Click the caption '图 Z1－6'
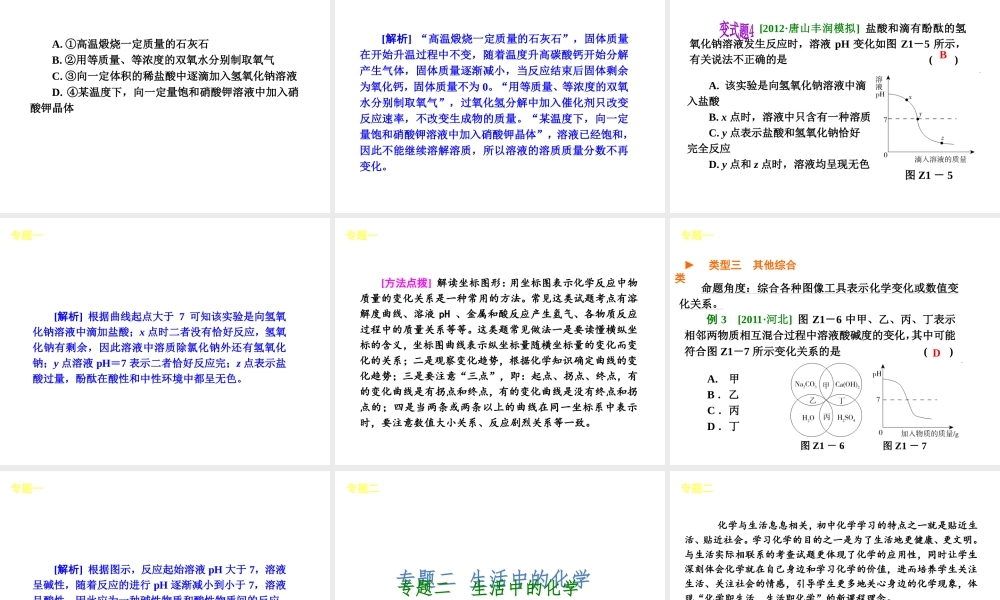 [822, 446]
